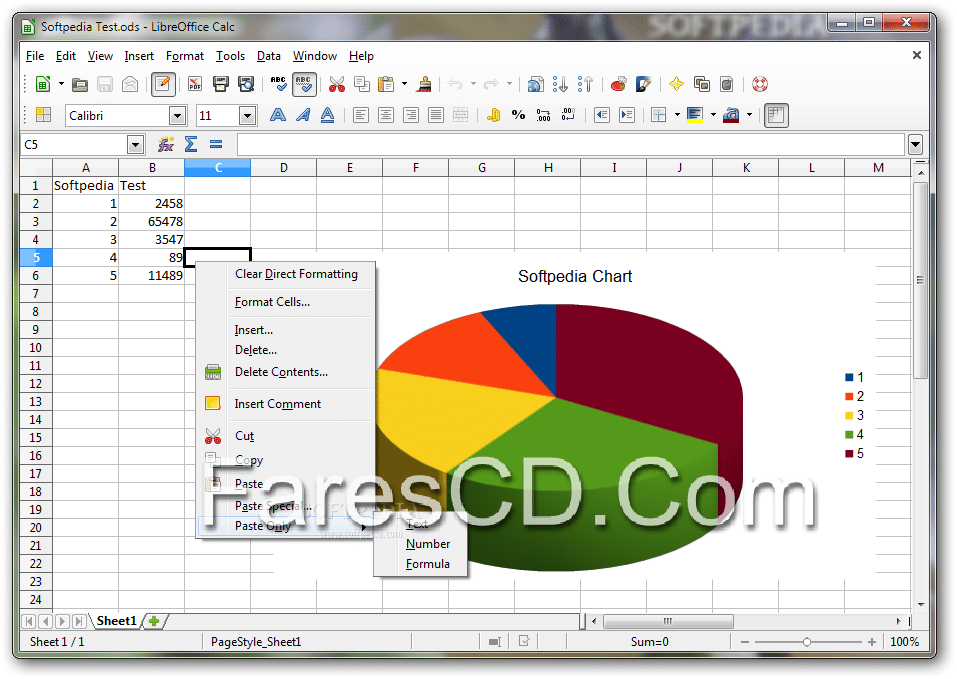This screenshot has height=679, width=957.
Task: Open the Navigator star icon
Action: click(676, 84)
